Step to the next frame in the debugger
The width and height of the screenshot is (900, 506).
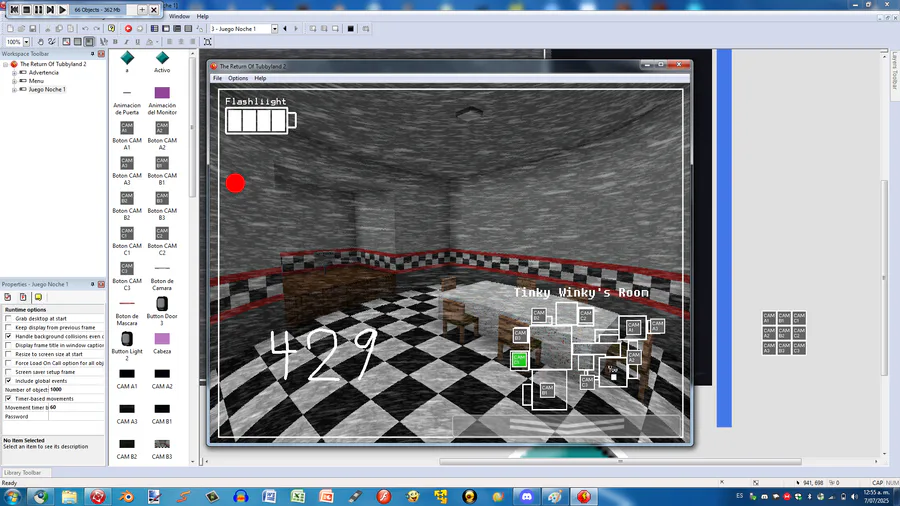[x=51, y=10]
